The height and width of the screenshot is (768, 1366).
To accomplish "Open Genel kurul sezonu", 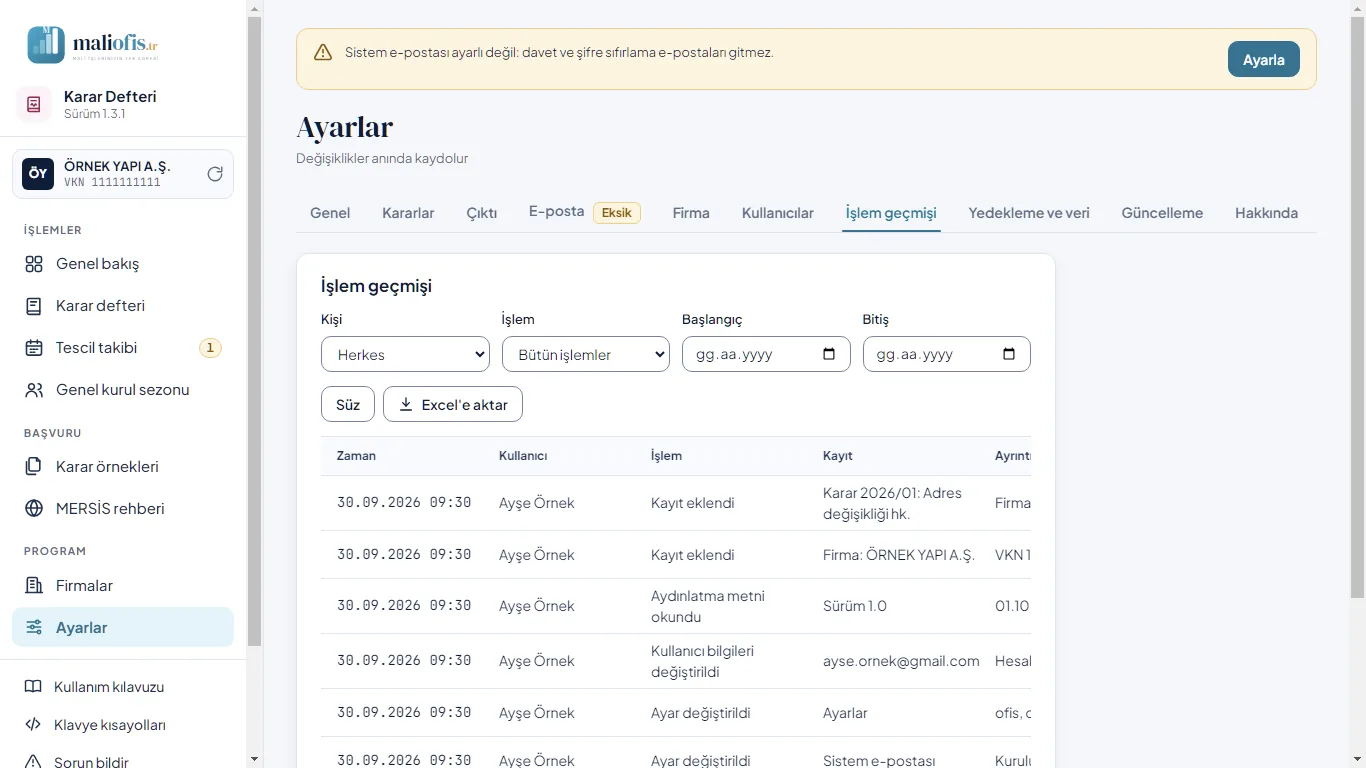I will click(123, 390).
